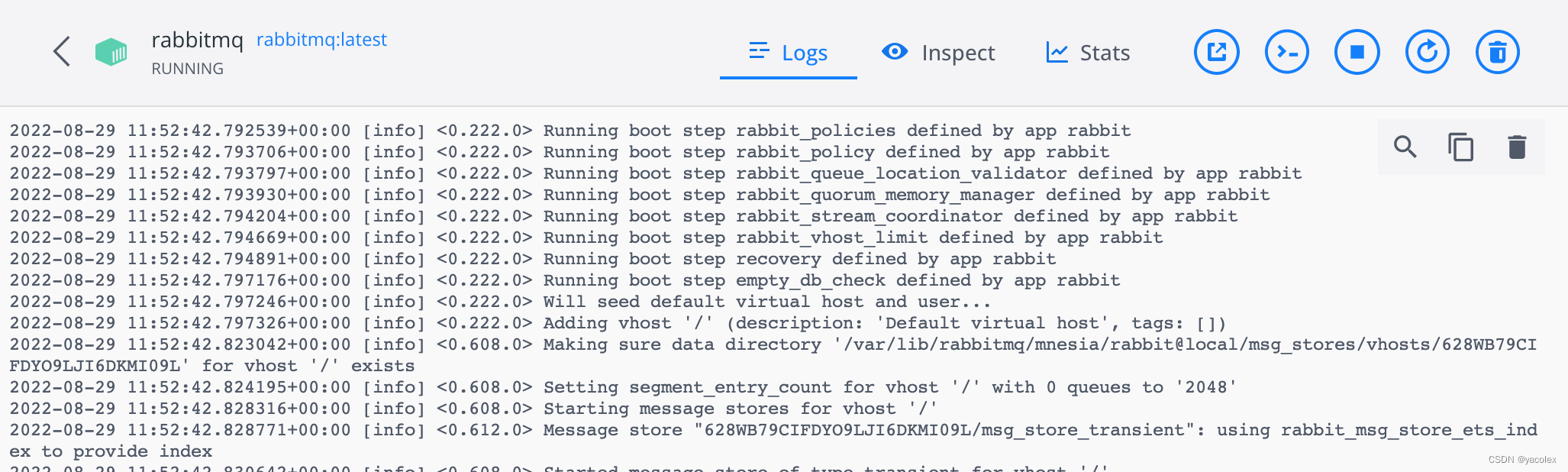1568x472 pixels.
Task: Click log line 'Setting segment_entry_count'
Action: (x=623, y=387)
